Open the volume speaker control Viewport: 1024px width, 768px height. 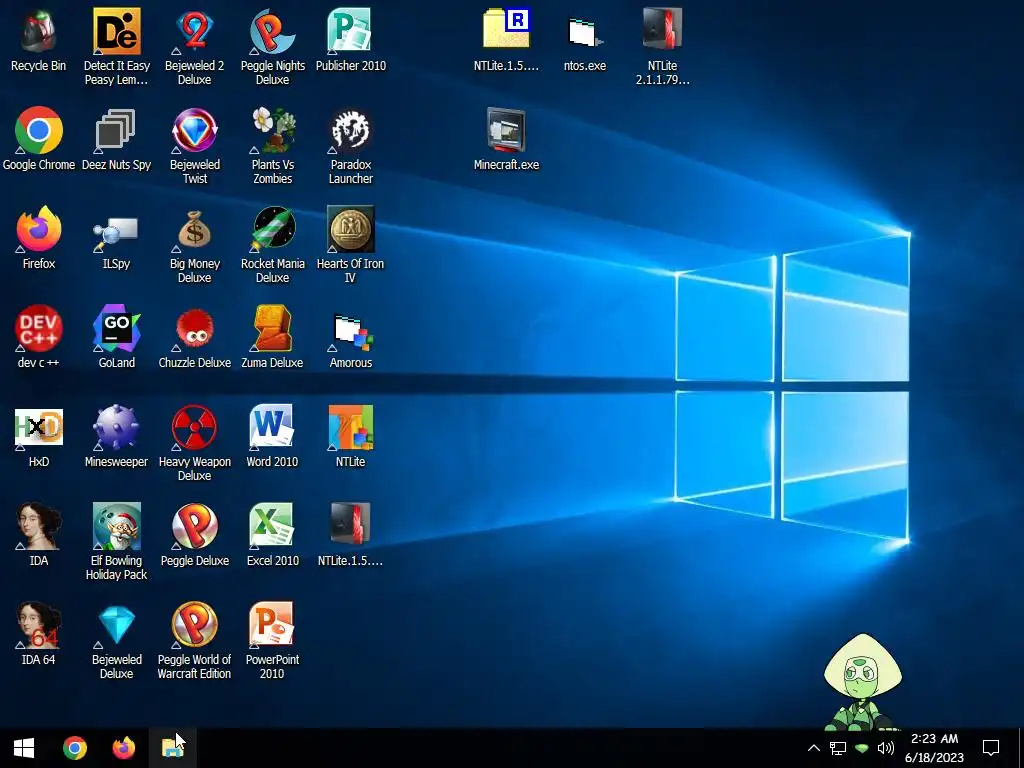point(886,748)
